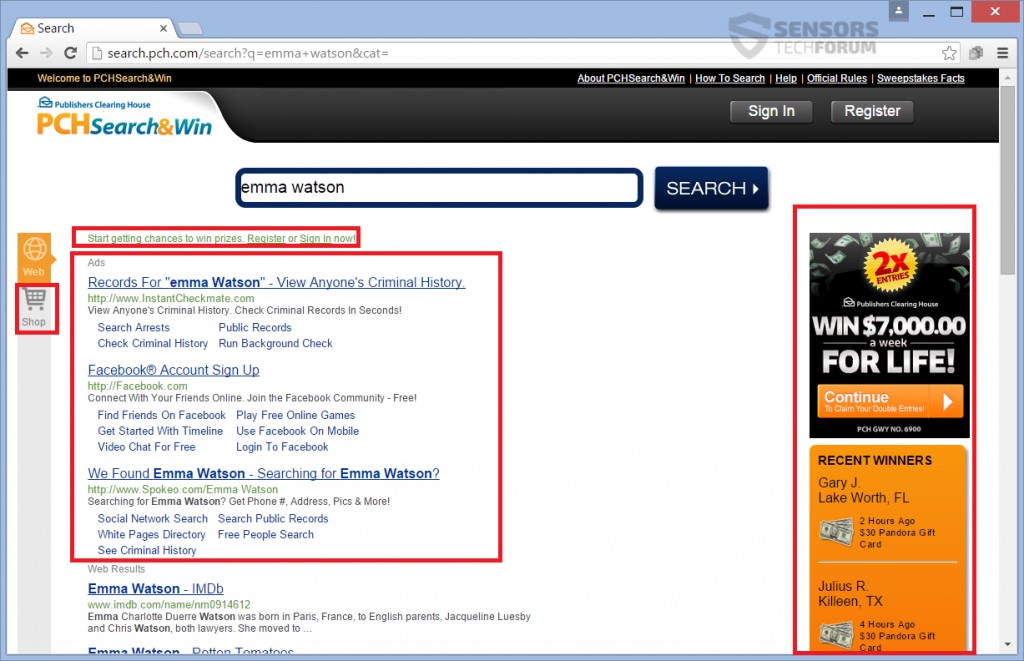
Task: Click the Sign In button
Action: tap(771, 111)
